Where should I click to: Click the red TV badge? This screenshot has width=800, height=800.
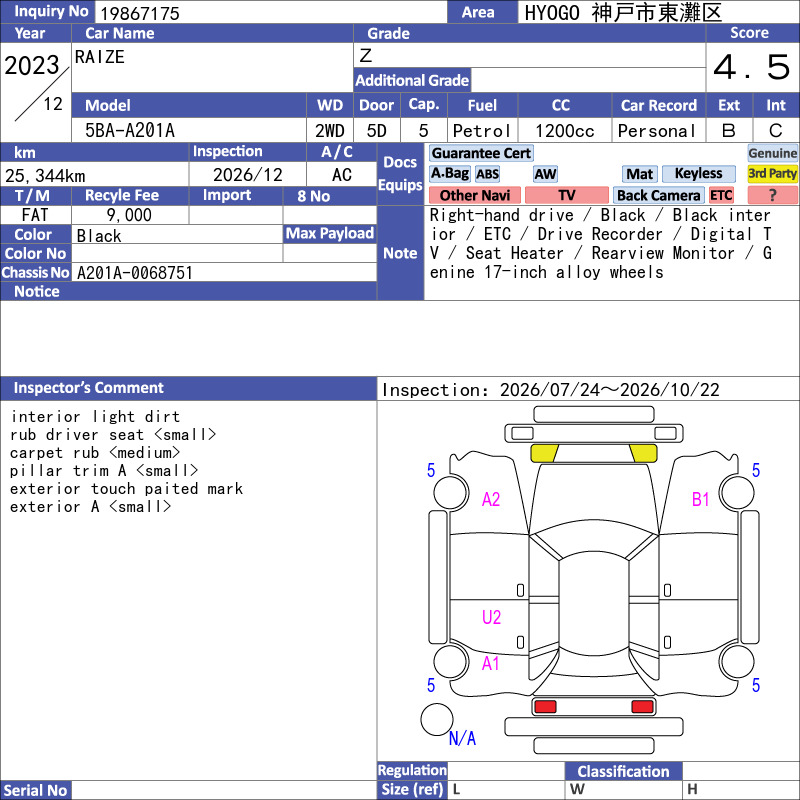pos(566,195)
